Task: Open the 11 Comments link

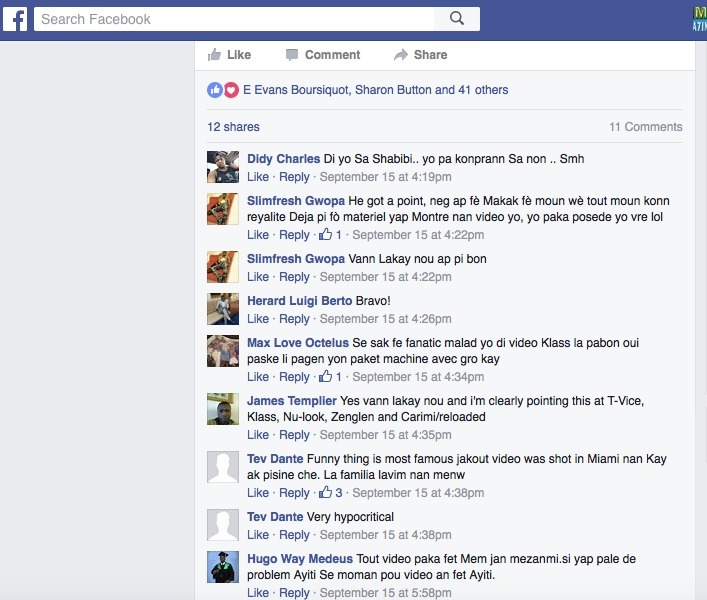Action: click(x=646, y=127)
